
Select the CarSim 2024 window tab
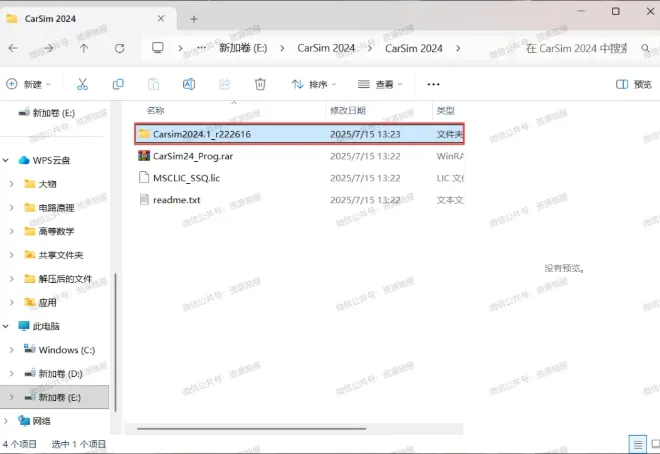[88, 19]
